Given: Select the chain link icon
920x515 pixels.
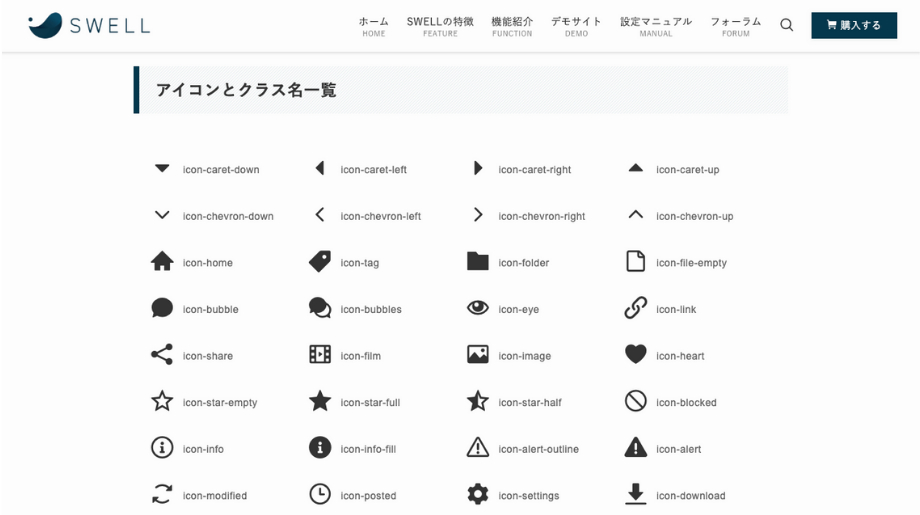Looking at the screenshot, I should coord(635,308).
